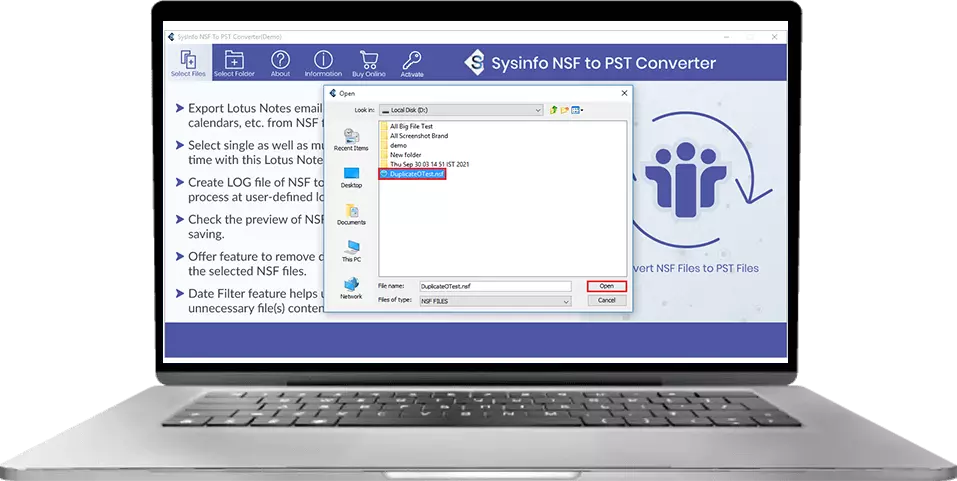Minimize the Sysinfo converter main window
The height and width of the screenshot is (481, 957).
[x=727, y=37]
